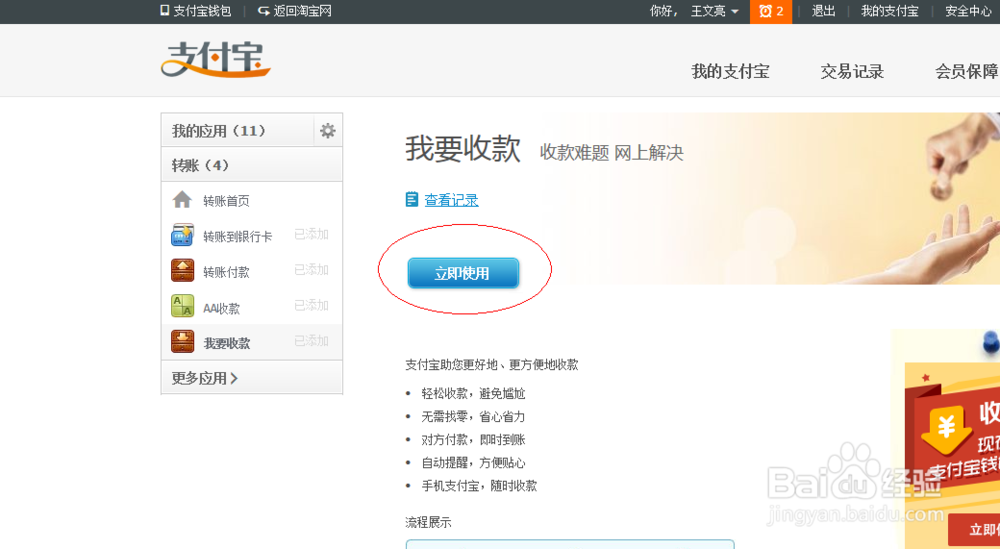Viewport: 1000px width, 549px height.
Task: Collapse the 转账（4）section header
Action: tap(252, 165)
